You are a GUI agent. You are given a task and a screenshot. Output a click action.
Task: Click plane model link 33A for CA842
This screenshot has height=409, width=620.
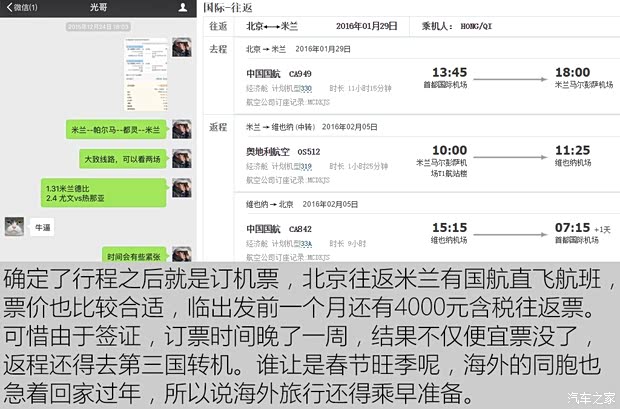pos(306,243)
